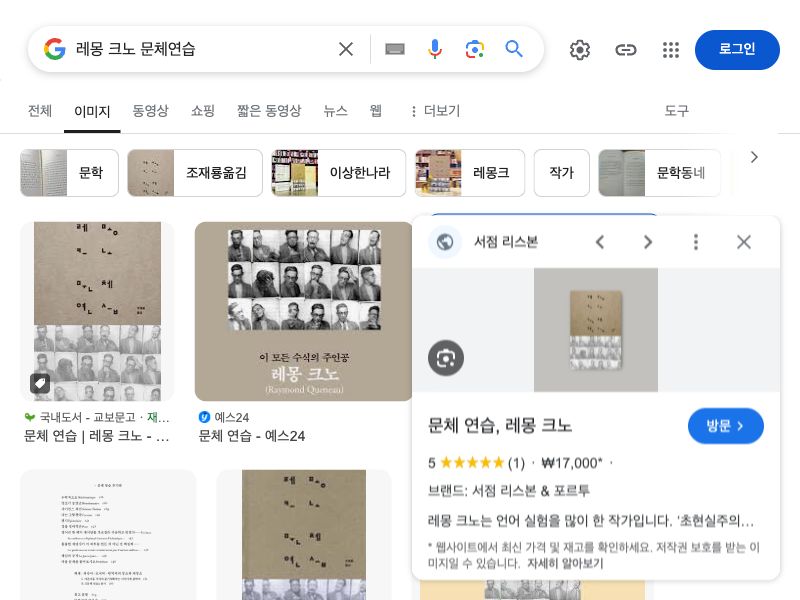800x600 pixels.
Task: Search inside image with the Lens button
Action: (x=446, y=358)
